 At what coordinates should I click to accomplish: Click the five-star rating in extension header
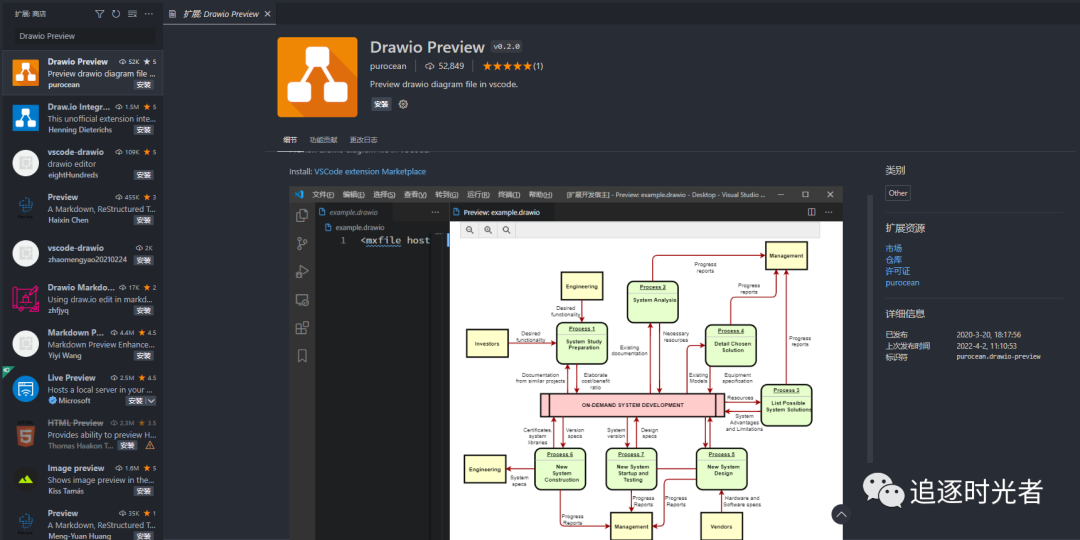click(507, 66)
